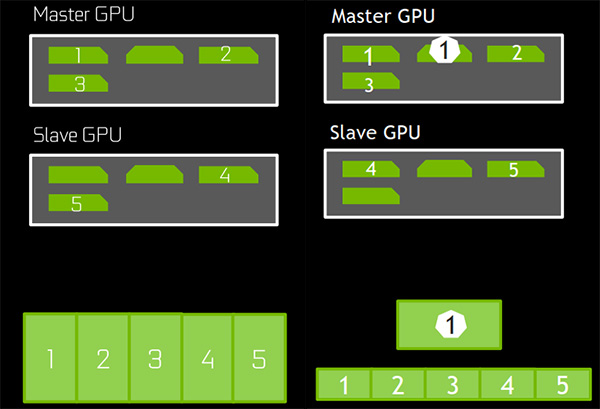Click block 2 in left Master GPU

pyautogui.click(x=228, y=55)
